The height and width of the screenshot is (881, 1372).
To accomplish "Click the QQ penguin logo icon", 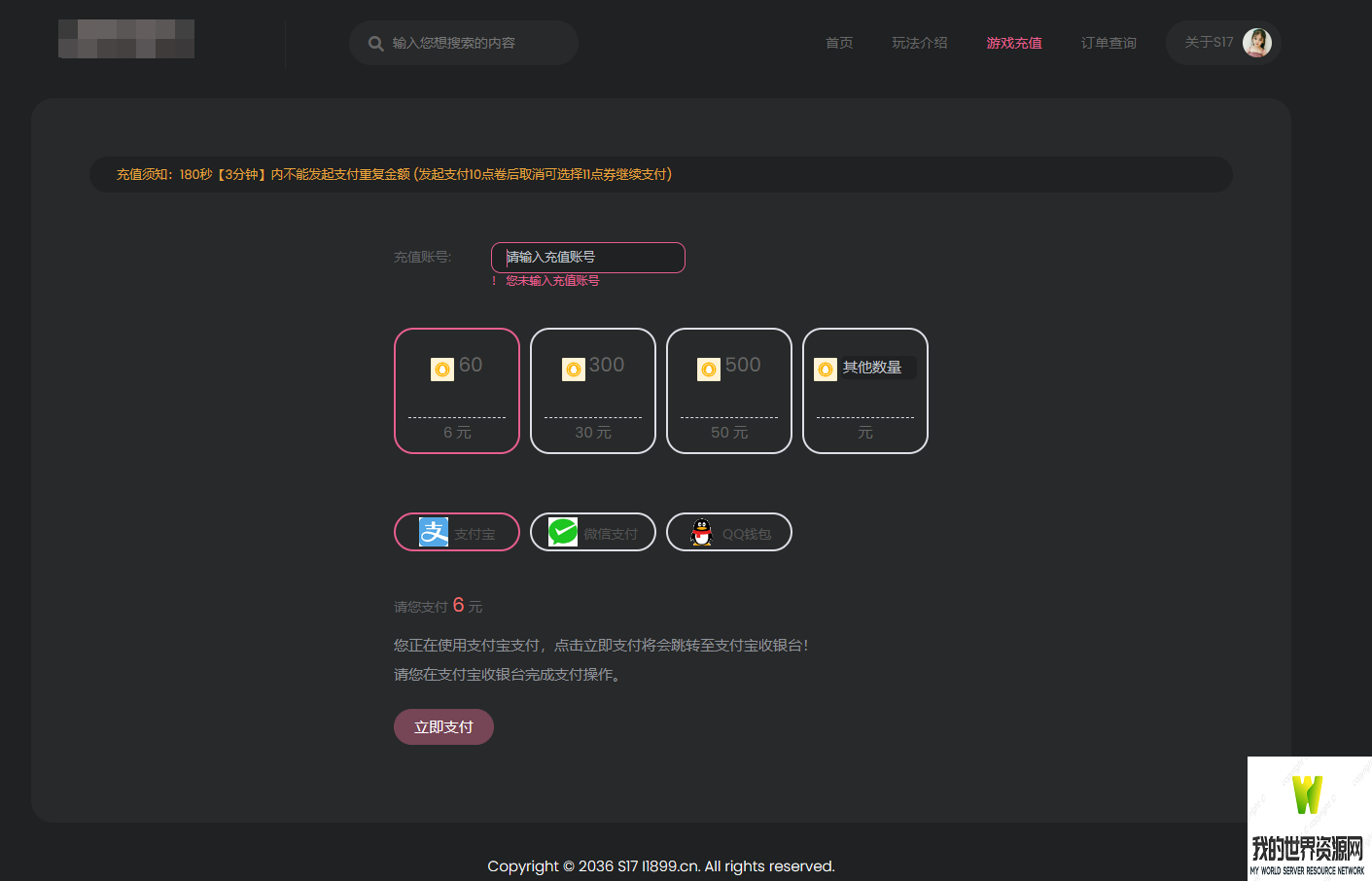I will tap(701, 532).
